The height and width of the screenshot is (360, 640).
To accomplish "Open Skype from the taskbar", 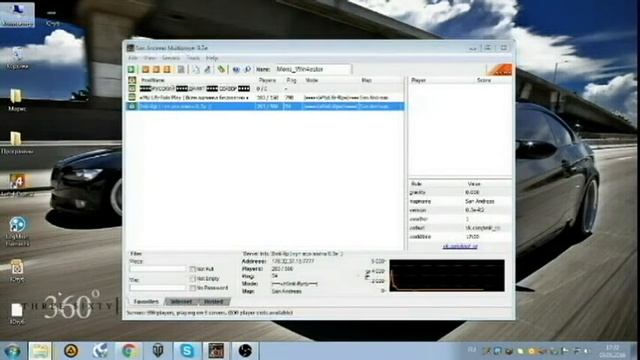I will 187,351.
